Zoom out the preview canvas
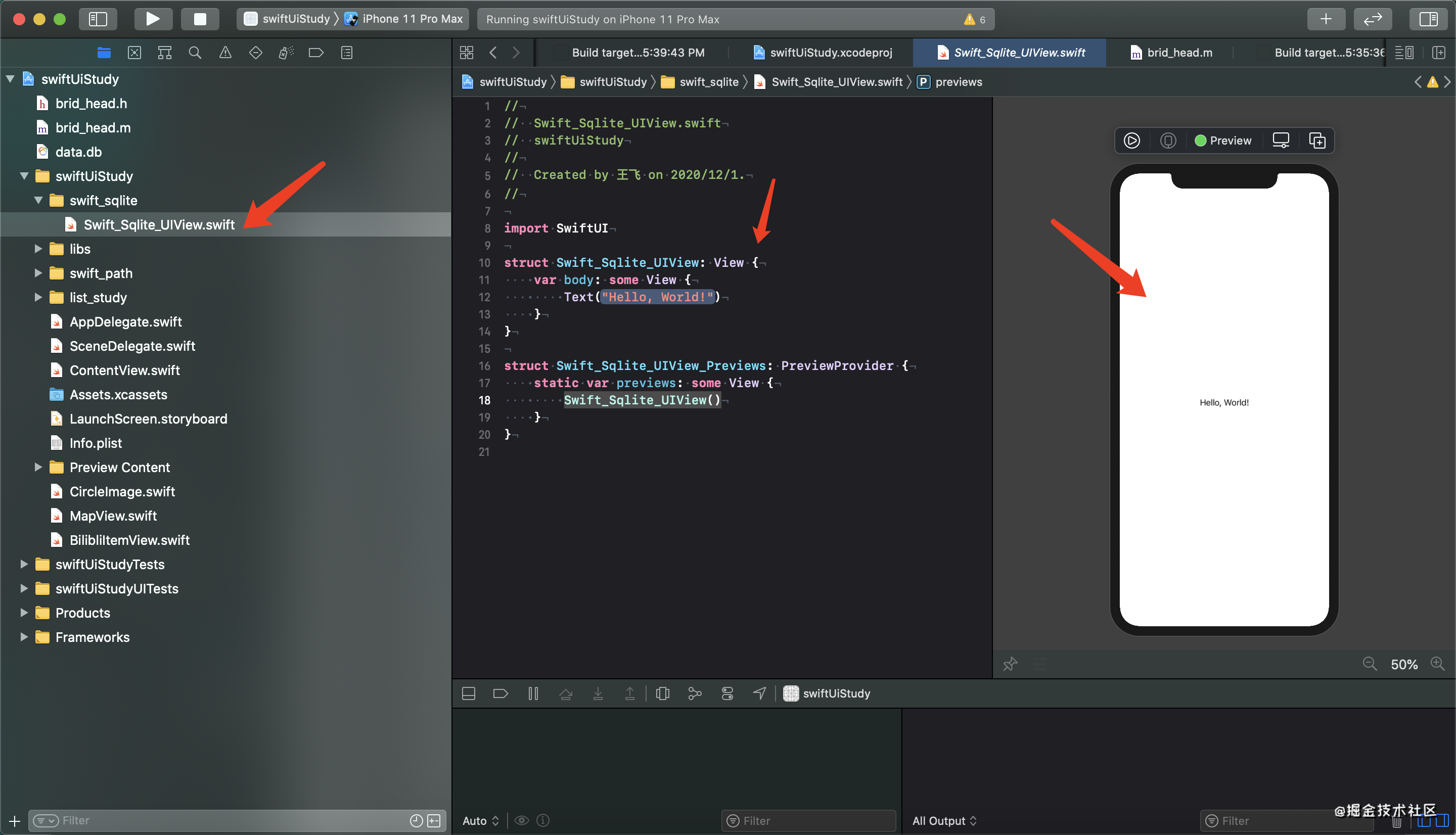The height and width of the screenshot is (835, 1456). [x=1370, y=664]
